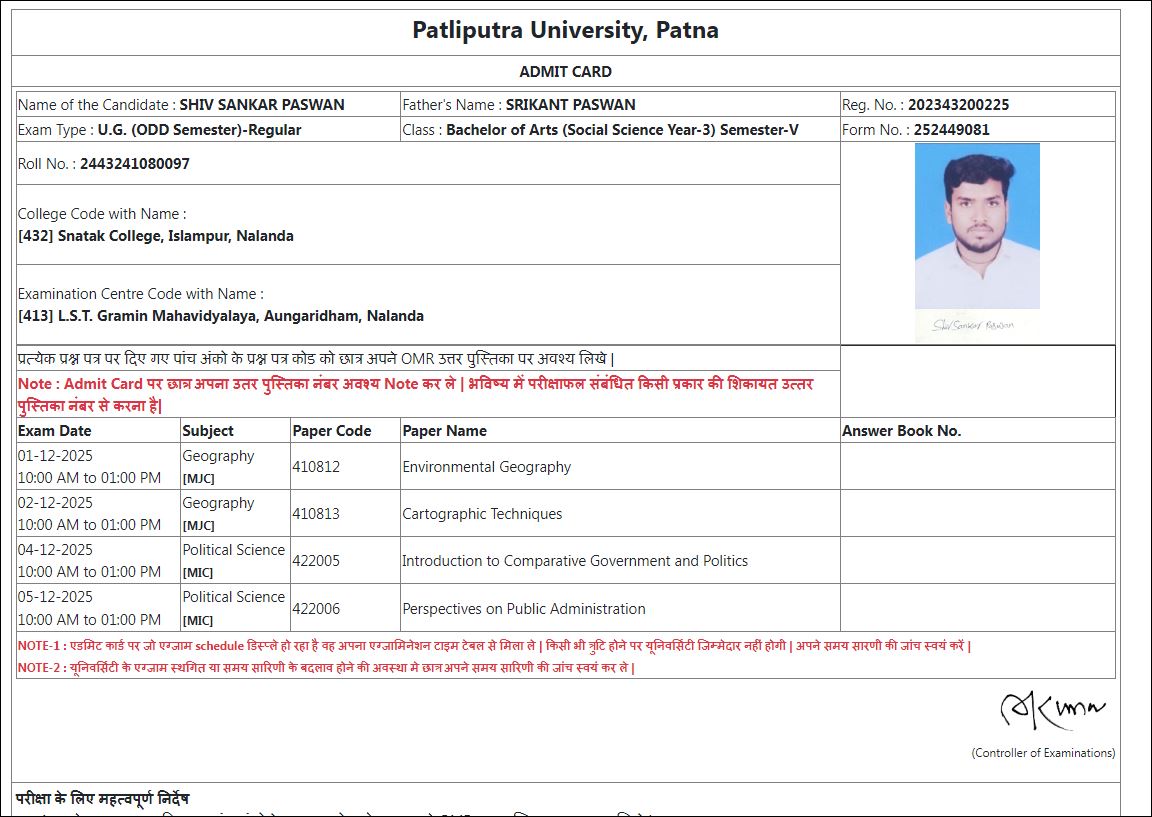Click the Reg. No. 202343200225 field

[958, 105]
